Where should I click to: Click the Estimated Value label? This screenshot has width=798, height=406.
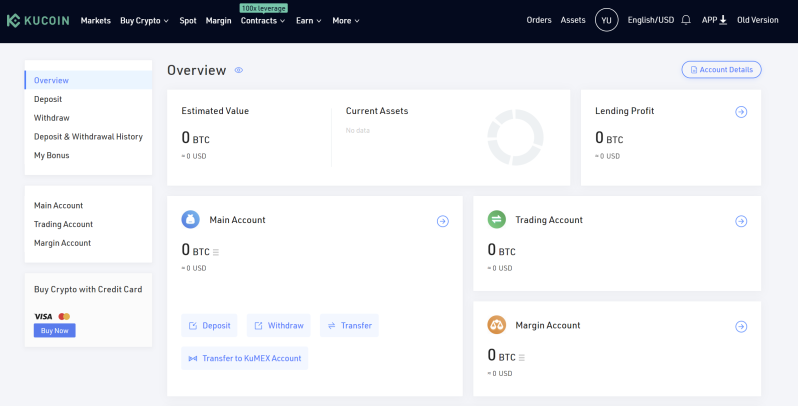click(215, 111)
